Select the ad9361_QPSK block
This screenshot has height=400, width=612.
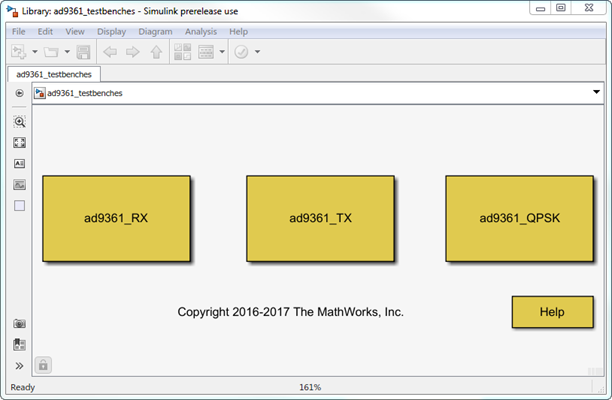(519, 219)
